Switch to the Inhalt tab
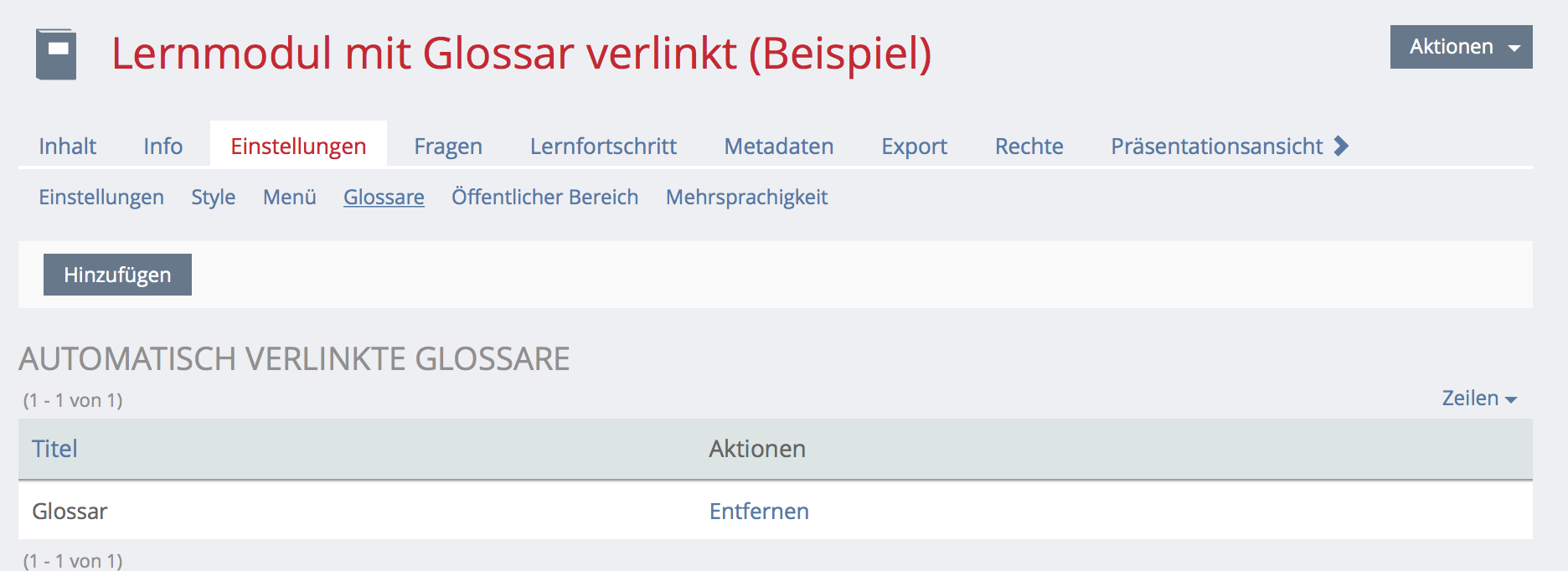The image size is (1568, 571). (67, 147)
